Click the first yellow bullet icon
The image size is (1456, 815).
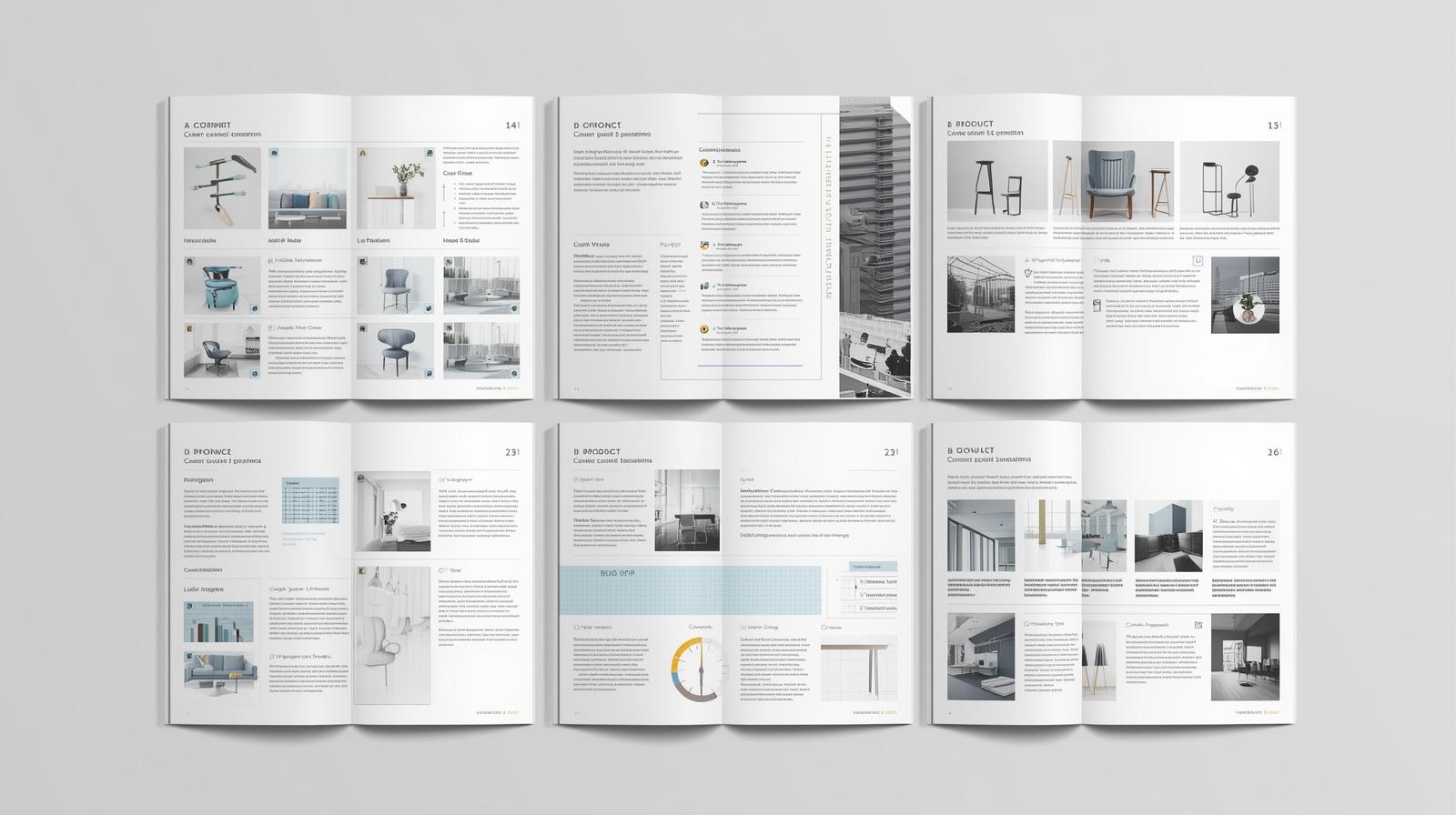tap(704, 163)
